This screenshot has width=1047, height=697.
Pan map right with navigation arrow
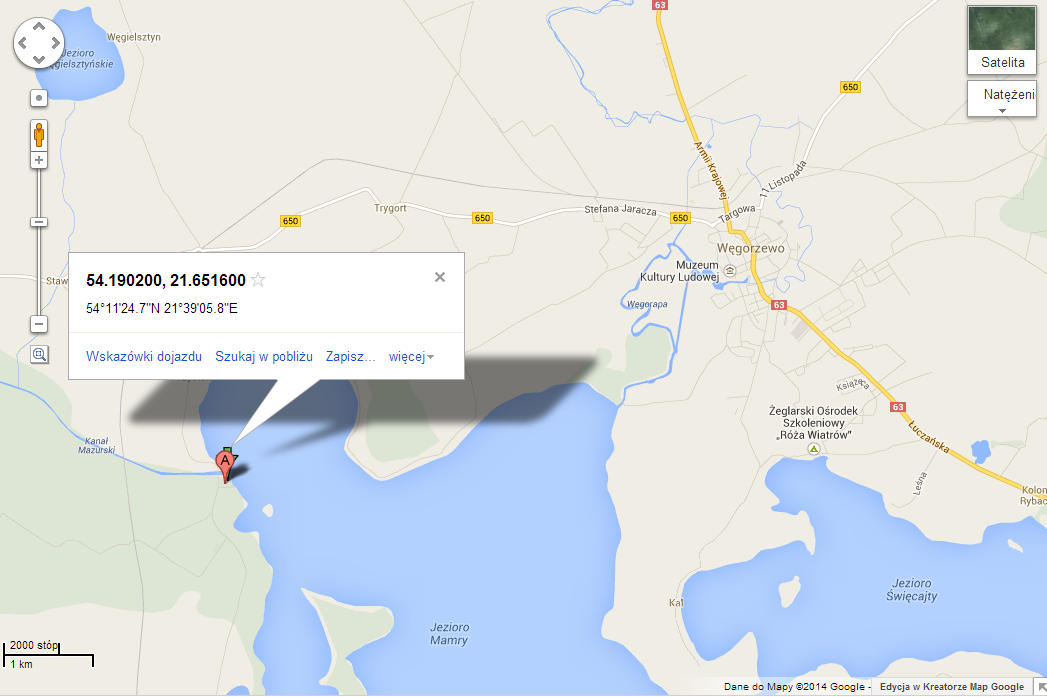(x=55, y=44)
